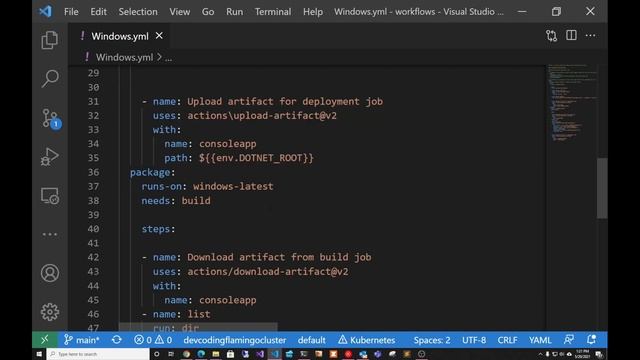Viewport: 640px width, 360px height.
Task: Click the feedback icon in status bar
Action: pos(569,340)
